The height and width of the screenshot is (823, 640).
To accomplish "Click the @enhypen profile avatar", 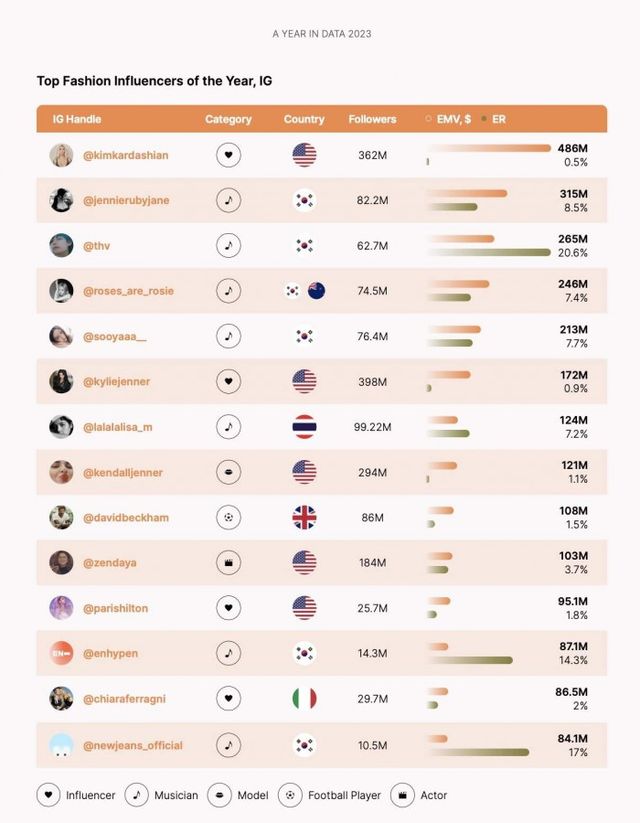I will click(61, 653).
